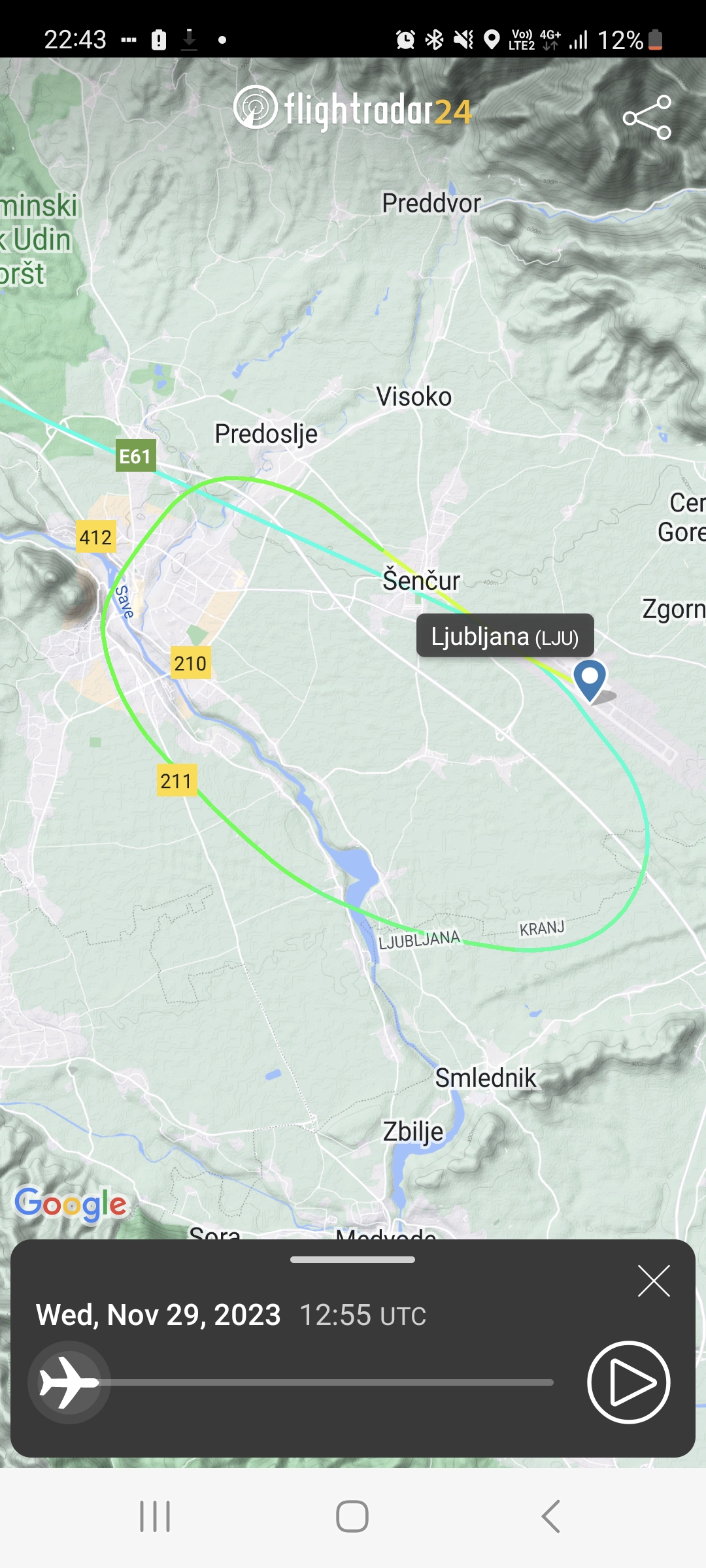Tap the Šenčur town label
This screenshot has height=1568, width=706.
click(x=422, y=580)
